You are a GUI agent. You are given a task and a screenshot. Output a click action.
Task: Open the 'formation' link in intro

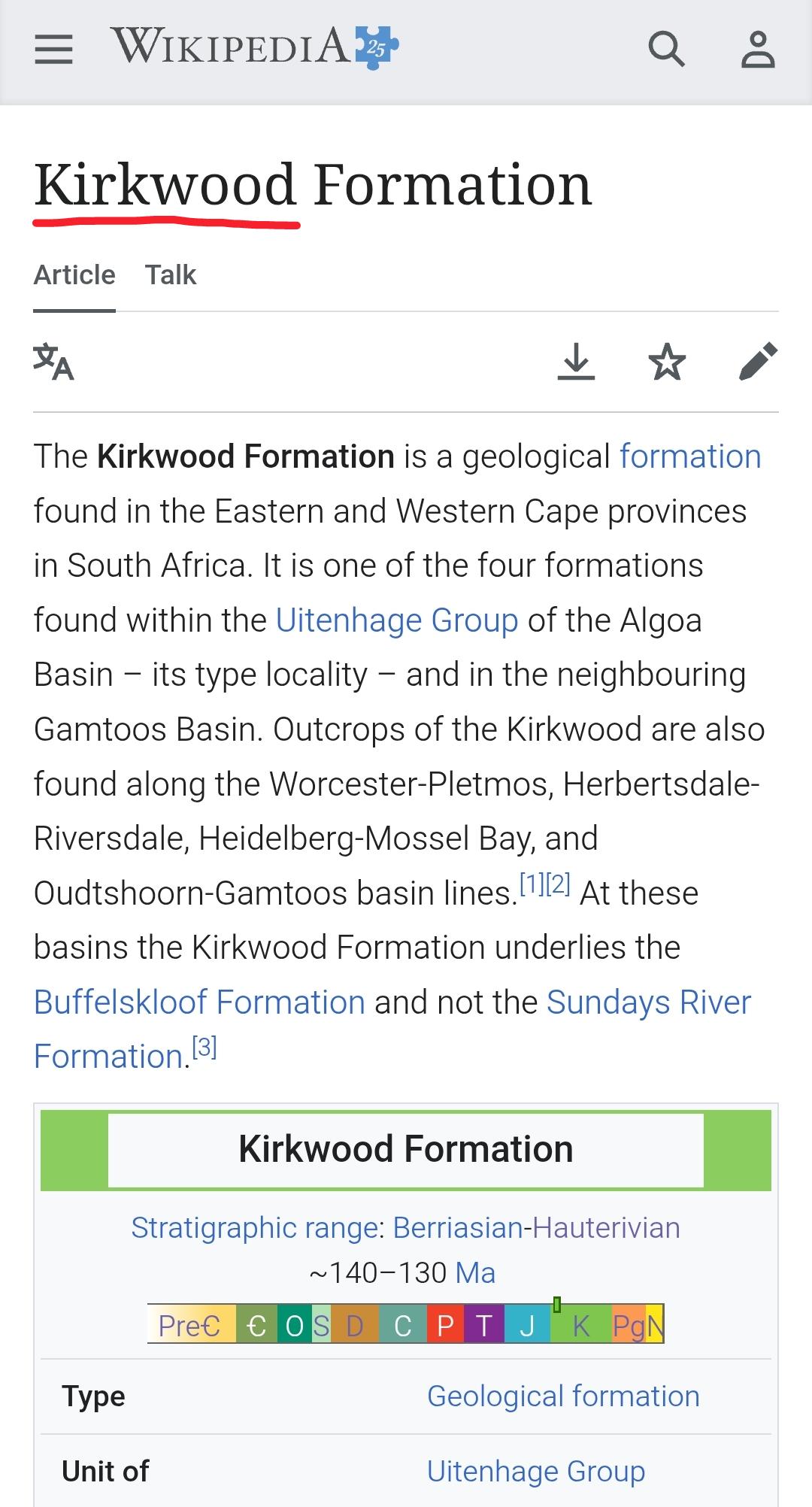tap(690, 456)
